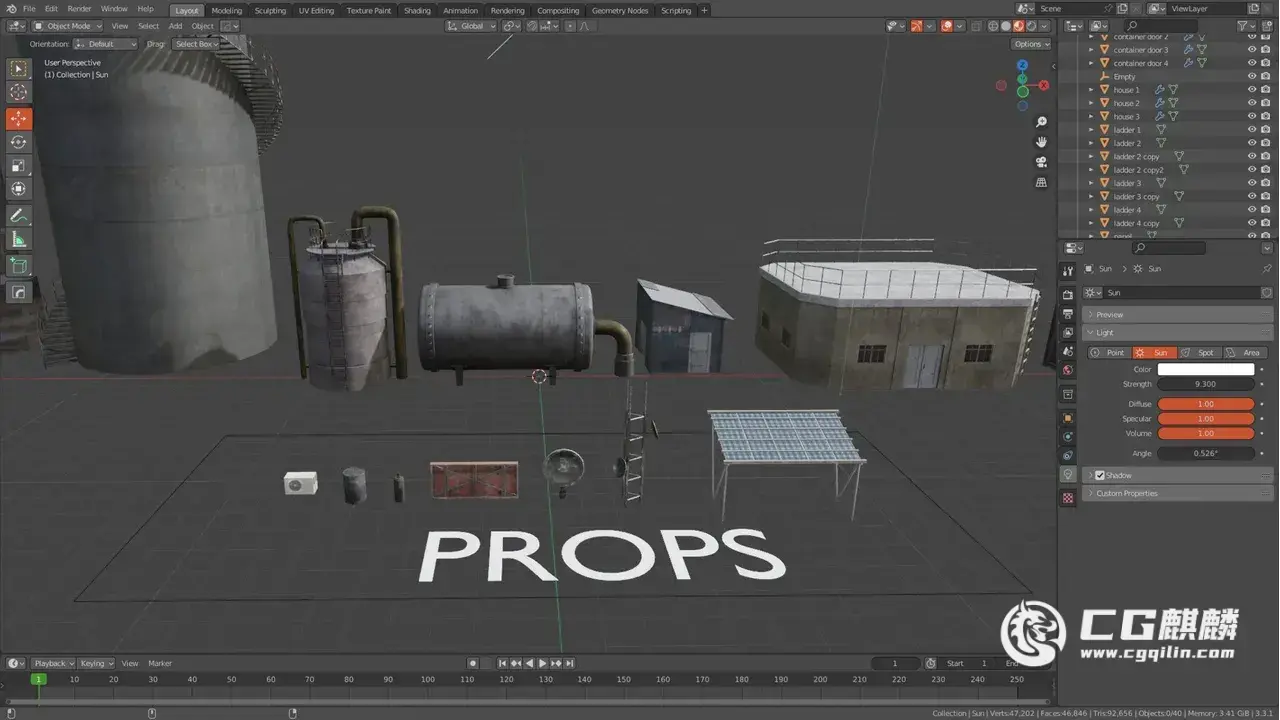The height and width of the screenshot is (720, 1280).
Task: Select the Sun light type
Action: (x=1153, y=353)
